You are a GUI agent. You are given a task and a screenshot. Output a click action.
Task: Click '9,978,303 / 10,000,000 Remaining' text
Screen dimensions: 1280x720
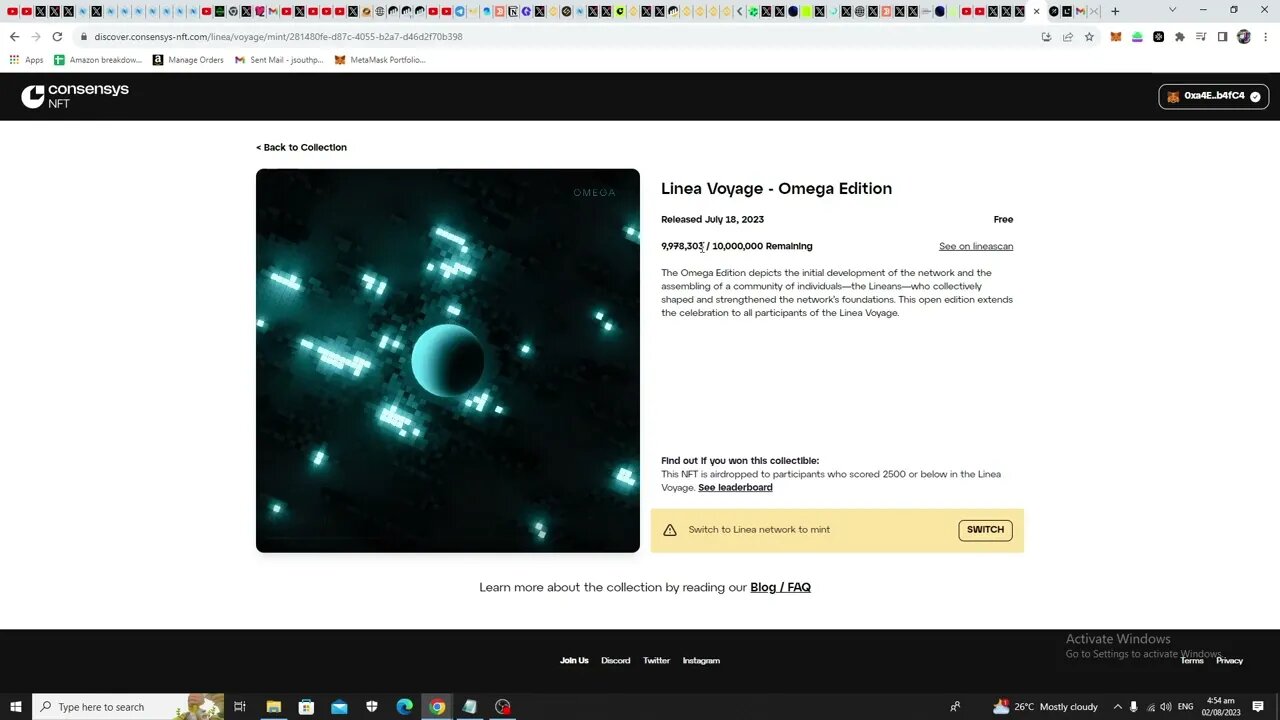[x=737, y=246]
